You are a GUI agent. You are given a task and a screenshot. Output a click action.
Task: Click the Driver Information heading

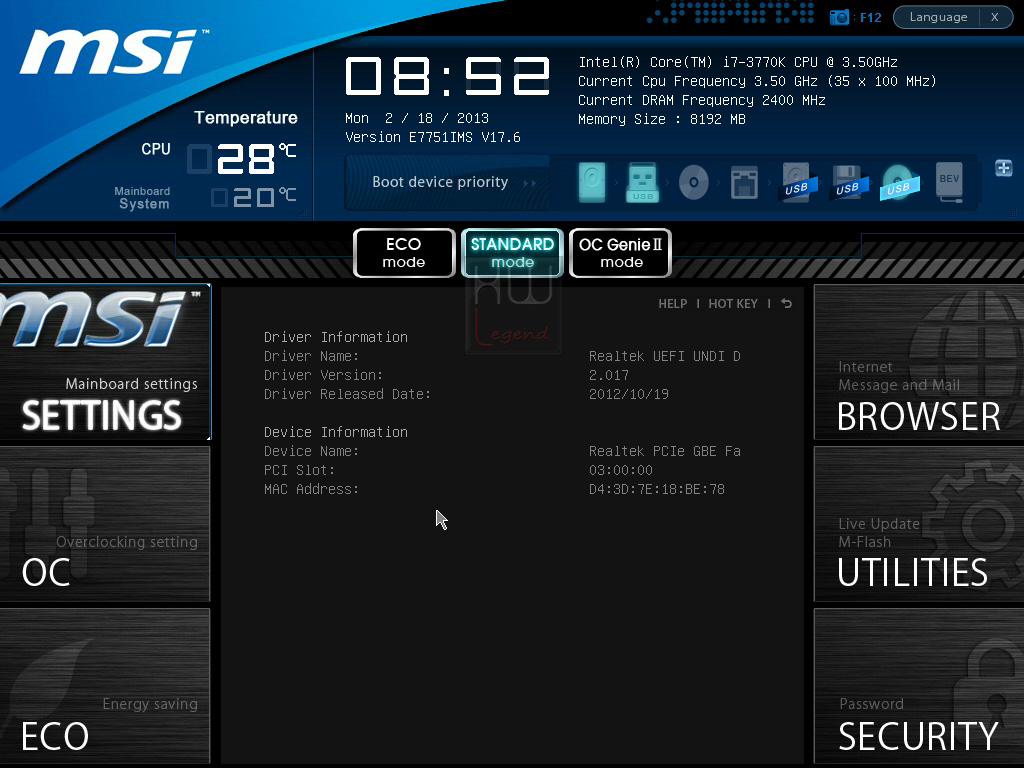coord(336,337)
